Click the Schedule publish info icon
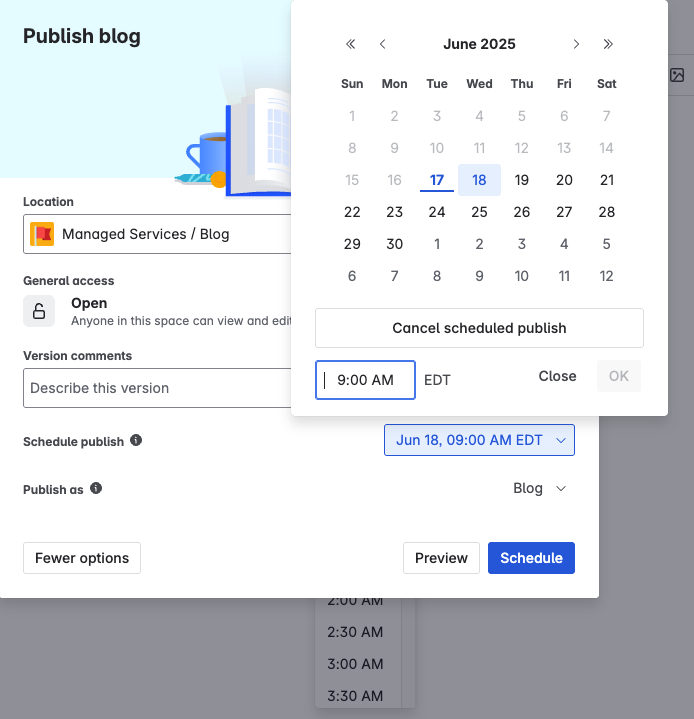Viewport: 694px width, 719px height. click(136, 440)
